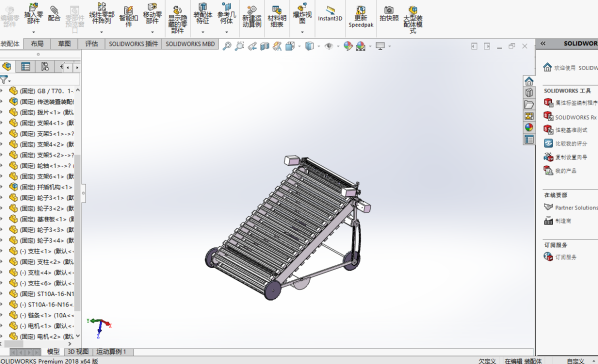The image size is (598, 364).
Task: Expand the 电机<1> tree node
Action: (2, 326)
